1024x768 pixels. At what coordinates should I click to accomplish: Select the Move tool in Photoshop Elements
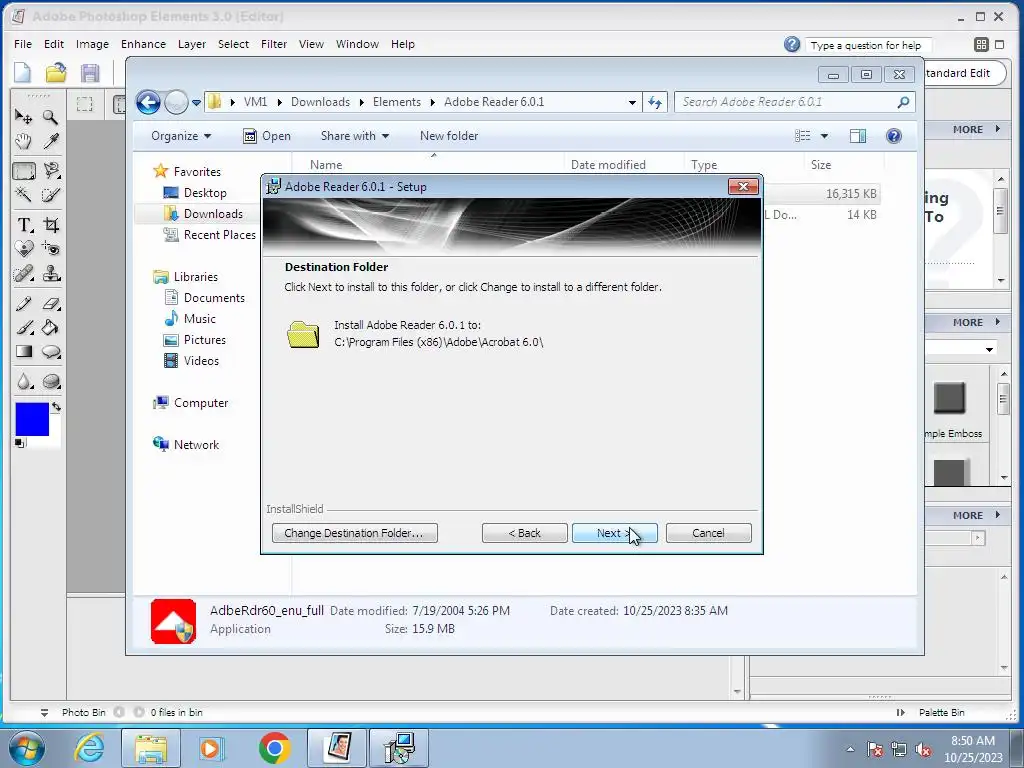click(x=24, y=117)
